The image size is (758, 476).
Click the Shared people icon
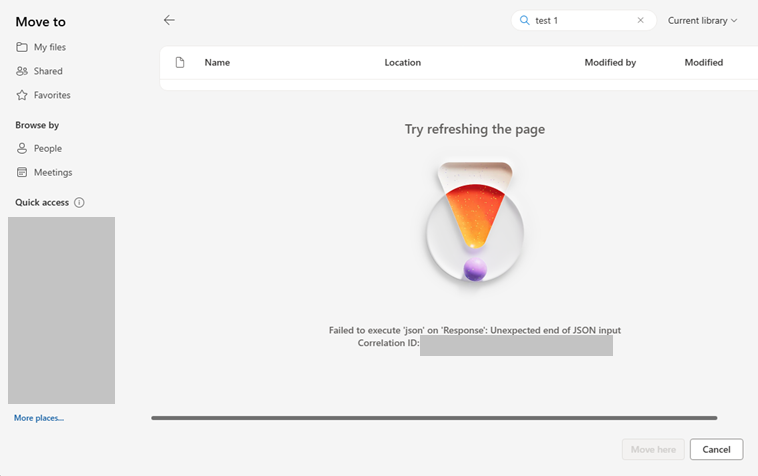22,71
